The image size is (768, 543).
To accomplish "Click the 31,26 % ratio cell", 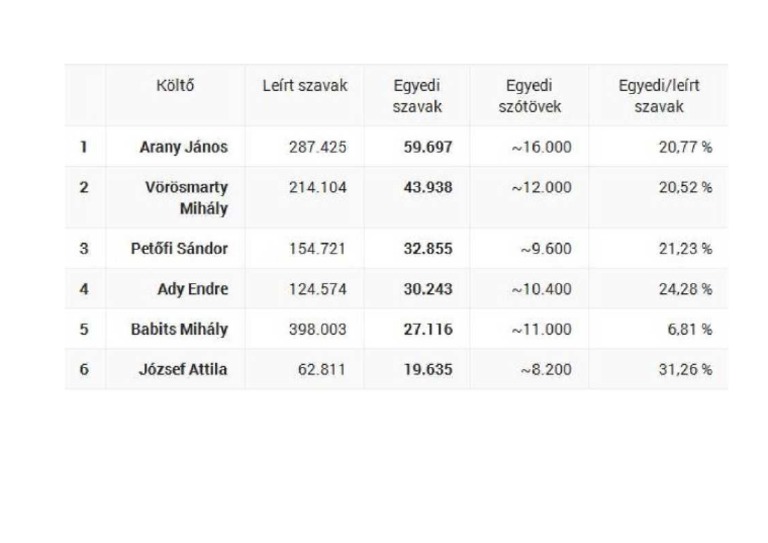I will [x=685, y=369].
